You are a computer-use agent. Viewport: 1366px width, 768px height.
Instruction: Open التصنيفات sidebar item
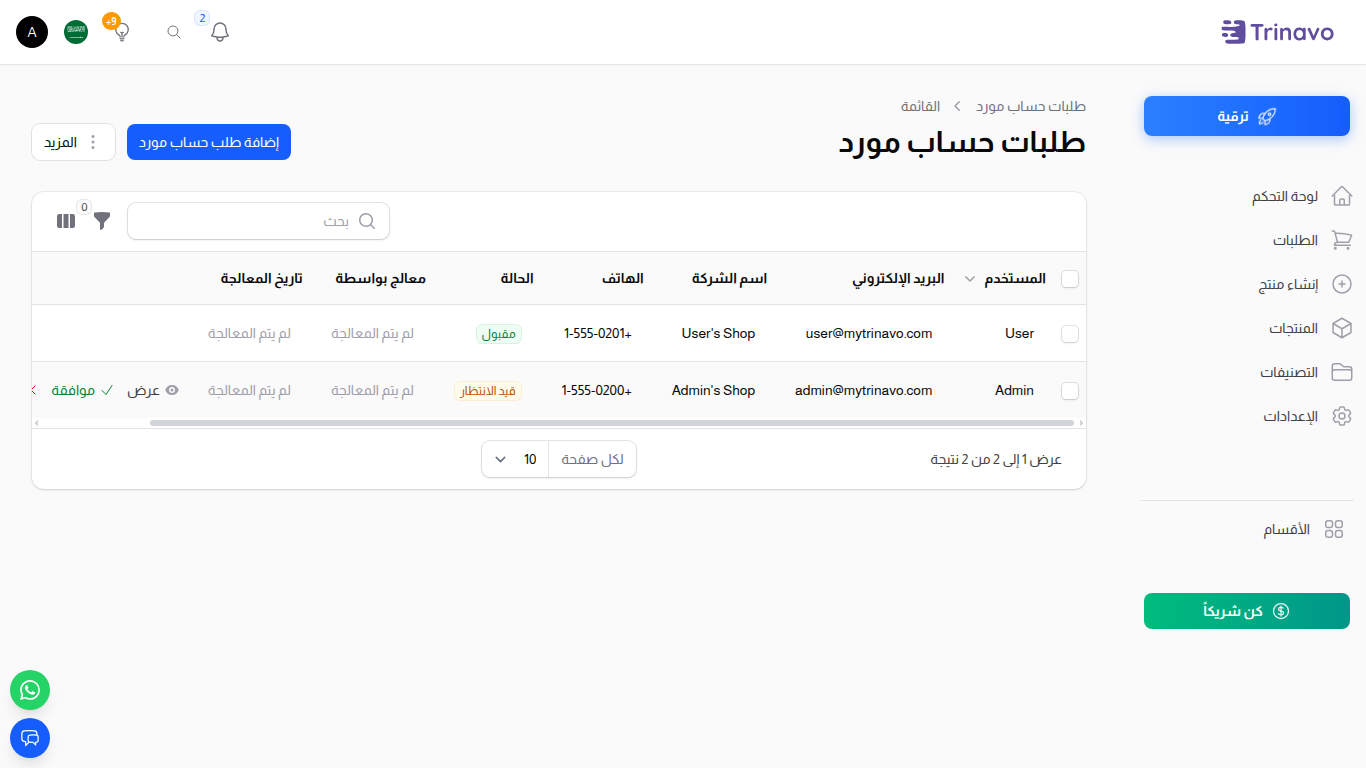1289,372
